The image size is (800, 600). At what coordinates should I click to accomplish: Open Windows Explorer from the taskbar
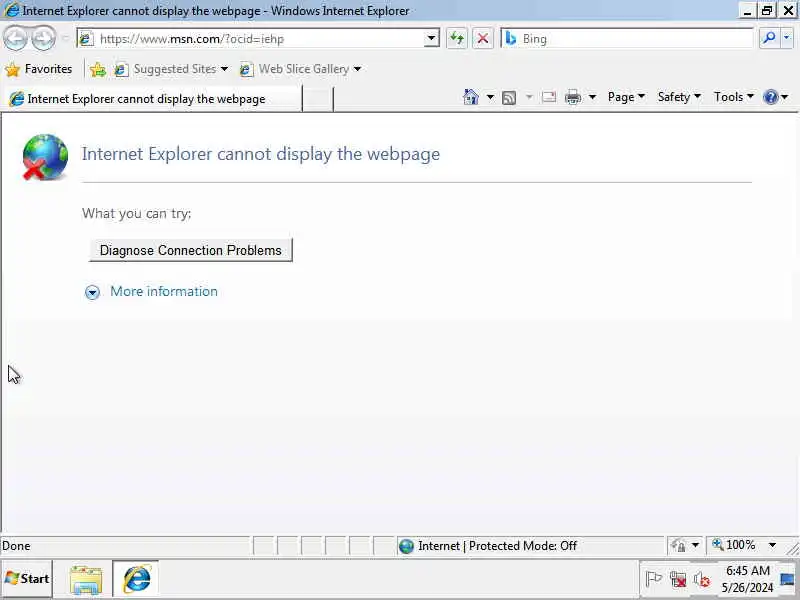86,580
